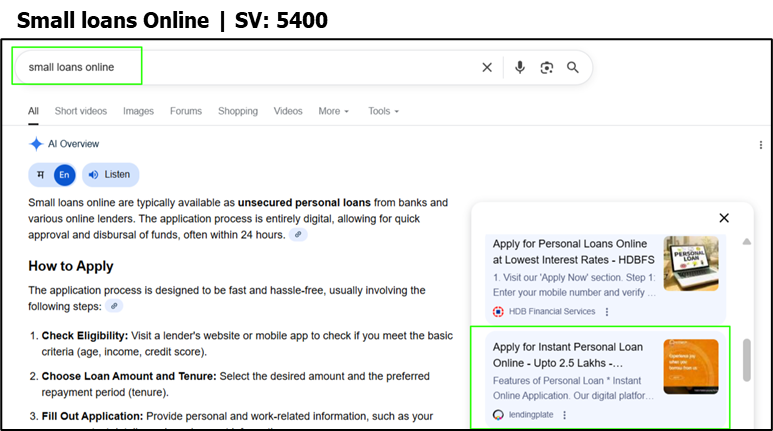Open lendingplate Instant Personal Loan link
Viewport: 773px width, 431px height.
[570, 355]
